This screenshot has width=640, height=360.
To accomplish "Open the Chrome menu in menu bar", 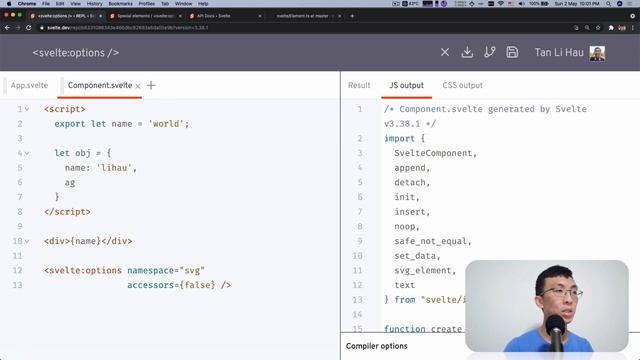I will point(27,4).
